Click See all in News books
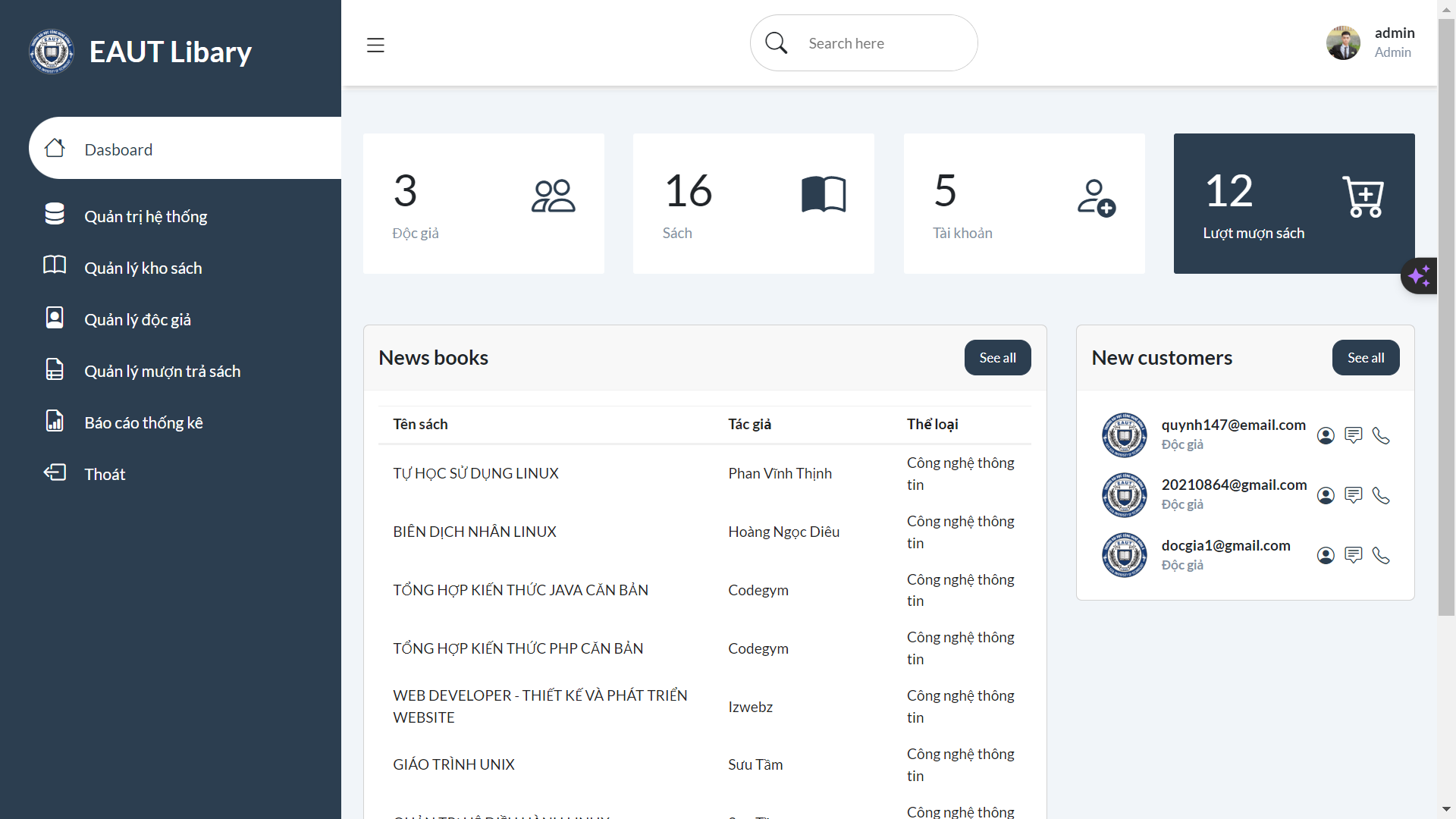This screenshot has height=819, width=1456. 997,357
